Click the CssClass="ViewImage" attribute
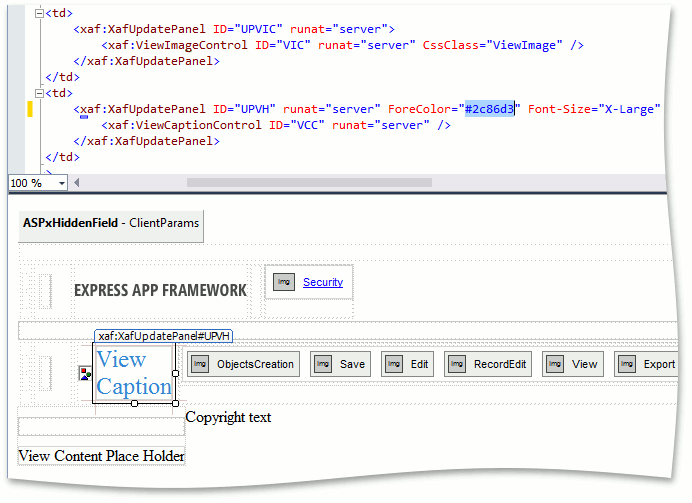 coord(493,45)
